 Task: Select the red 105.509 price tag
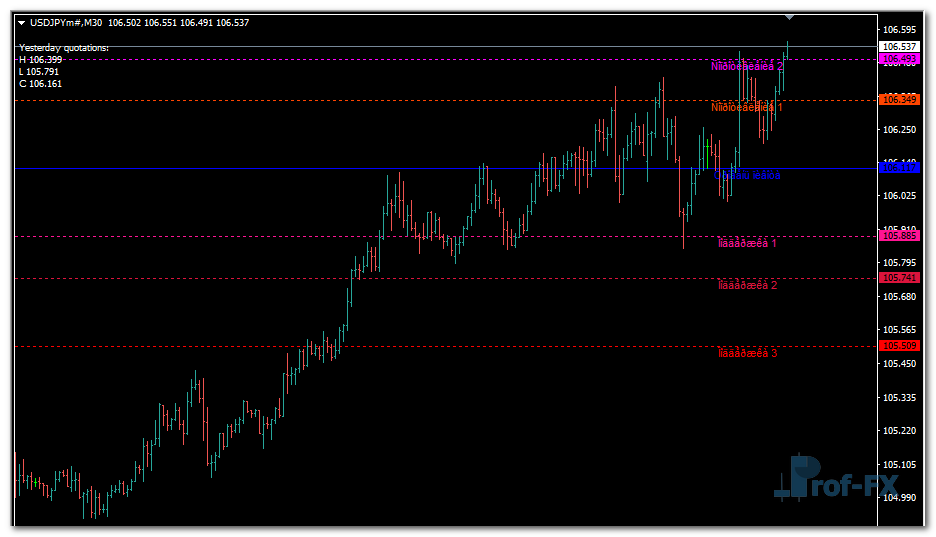[899, 346]
